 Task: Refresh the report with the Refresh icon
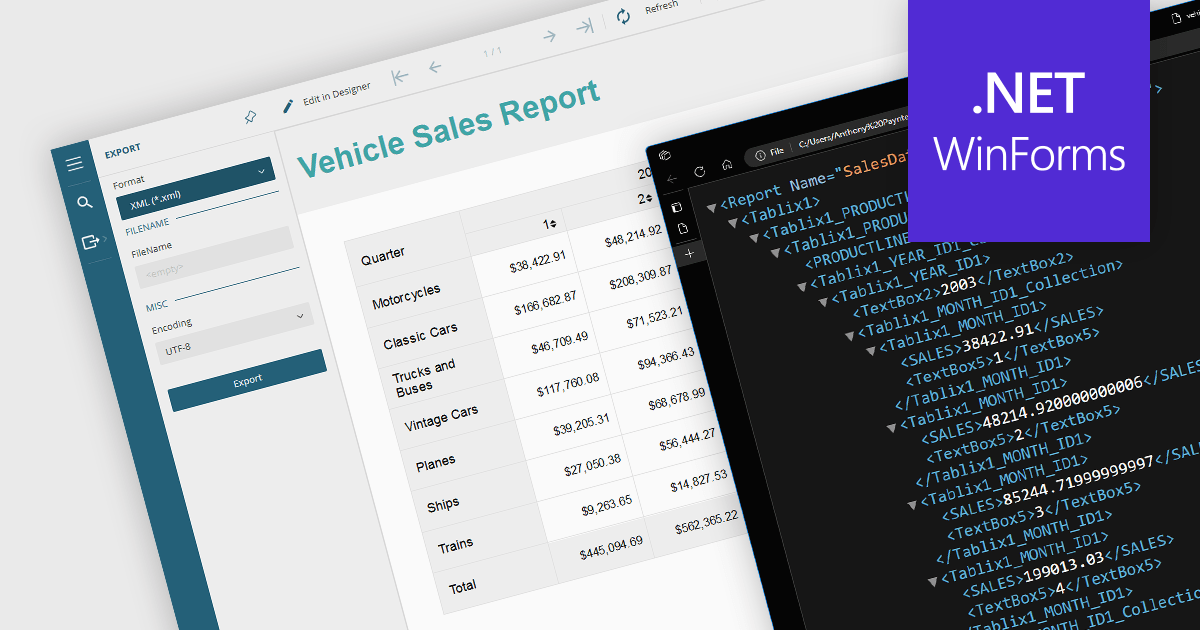point(624,16)
